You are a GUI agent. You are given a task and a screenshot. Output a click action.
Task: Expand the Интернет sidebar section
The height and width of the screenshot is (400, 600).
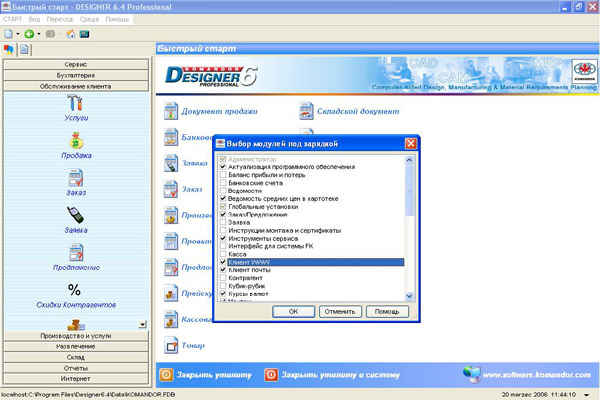pyautogui.click(x=75, y=379)
